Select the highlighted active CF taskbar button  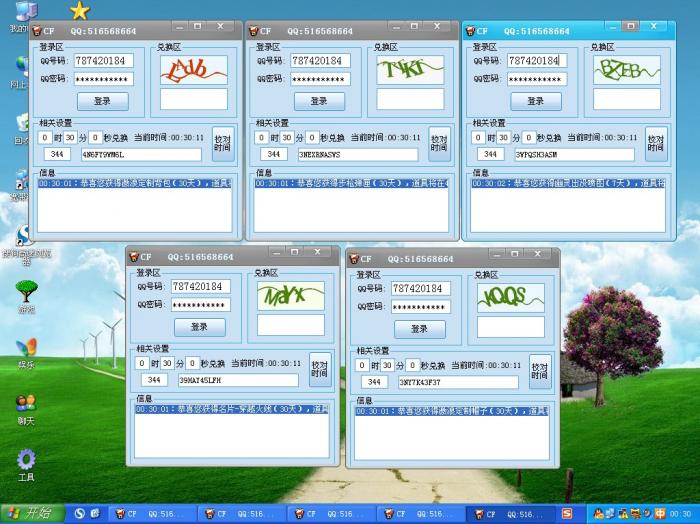click(x=510, y=514)
